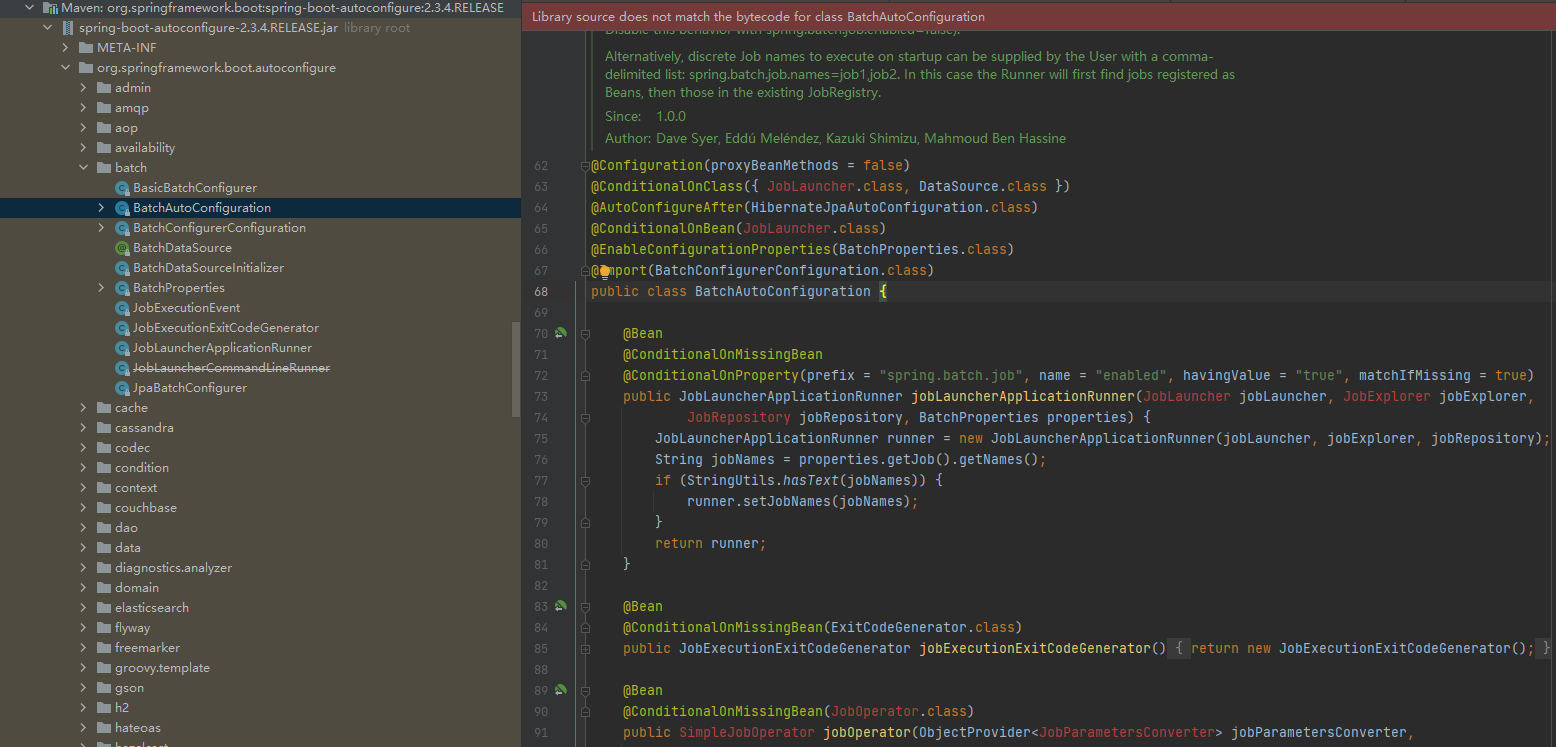Select the groovy.template package
Screen dimensions: 1556x747
[162, 668]
